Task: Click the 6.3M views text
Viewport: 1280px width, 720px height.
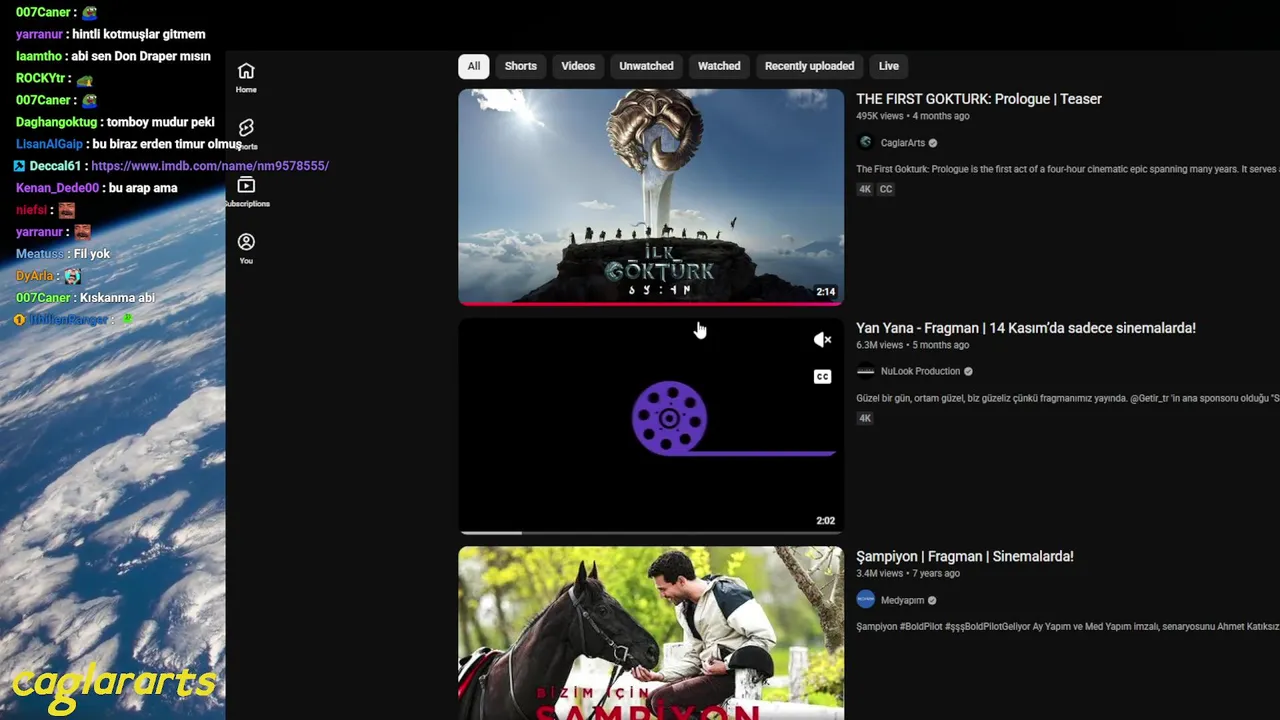Action: pos(880,345)
